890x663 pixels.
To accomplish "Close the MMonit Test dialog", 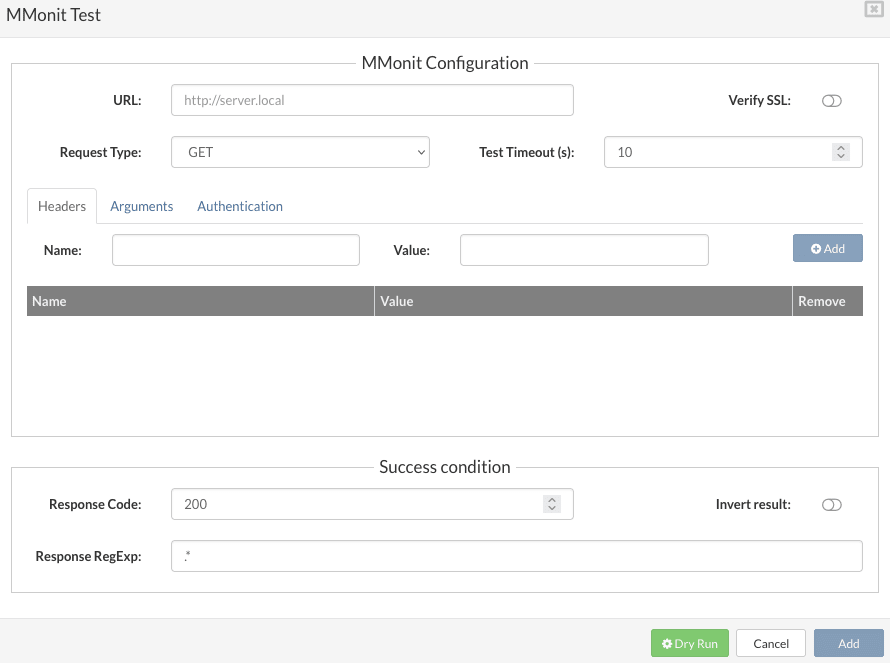I will [874, 9].
